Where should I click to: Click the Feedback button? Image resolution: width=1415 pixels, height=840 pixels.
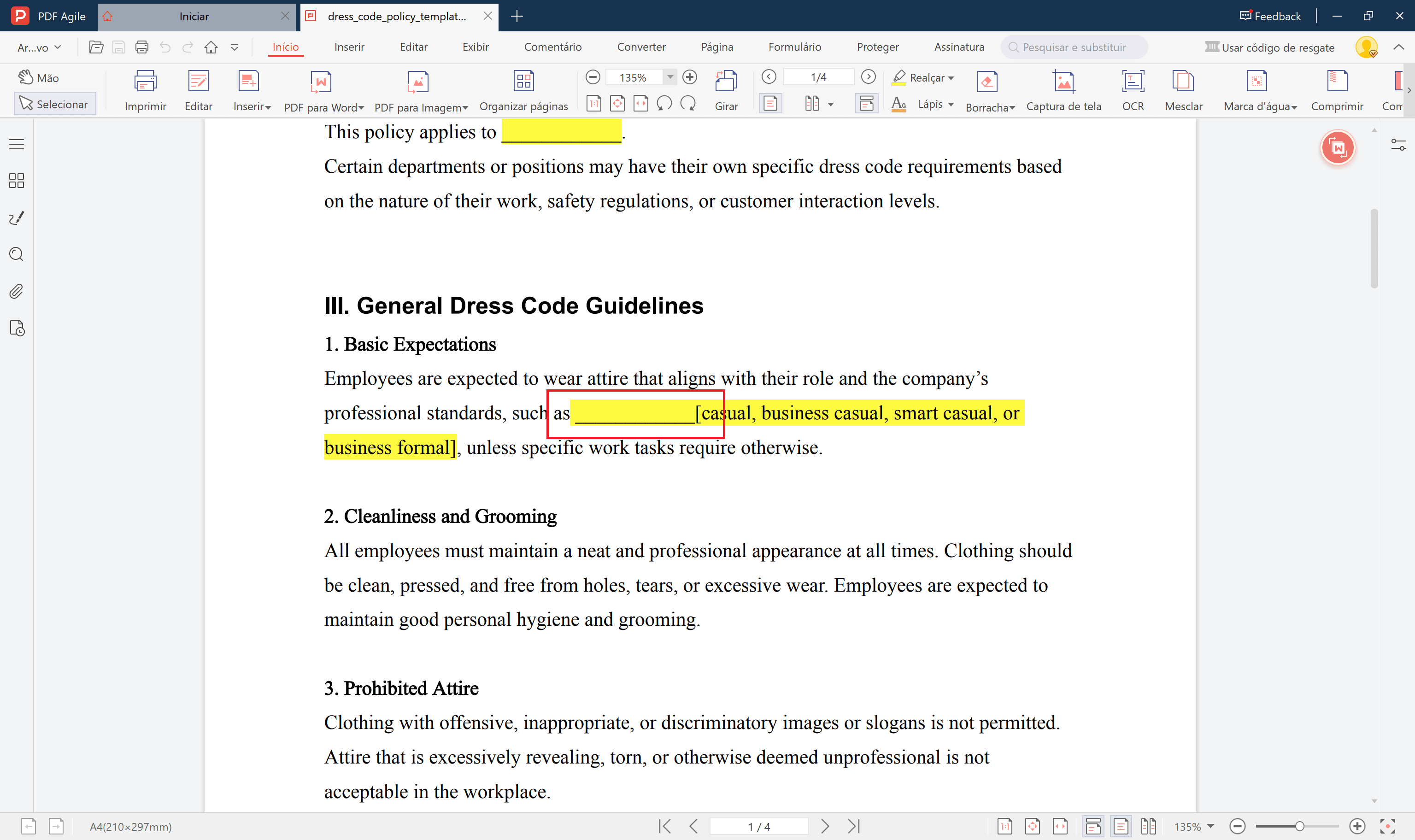tap(1270, 17)
